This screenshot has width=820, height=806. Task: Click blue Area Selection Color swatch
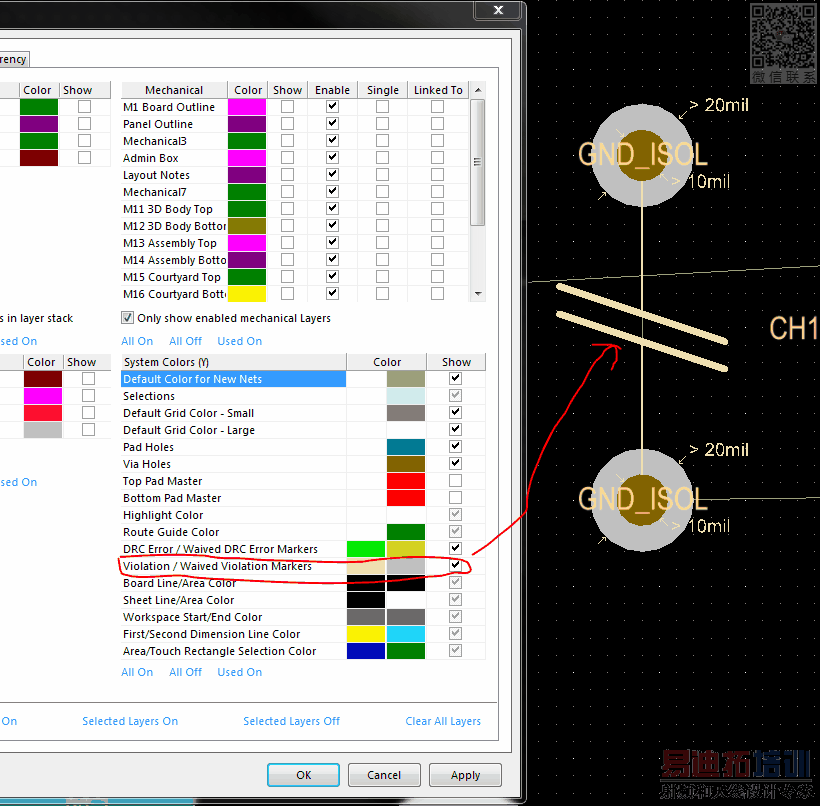click(366, 651)
